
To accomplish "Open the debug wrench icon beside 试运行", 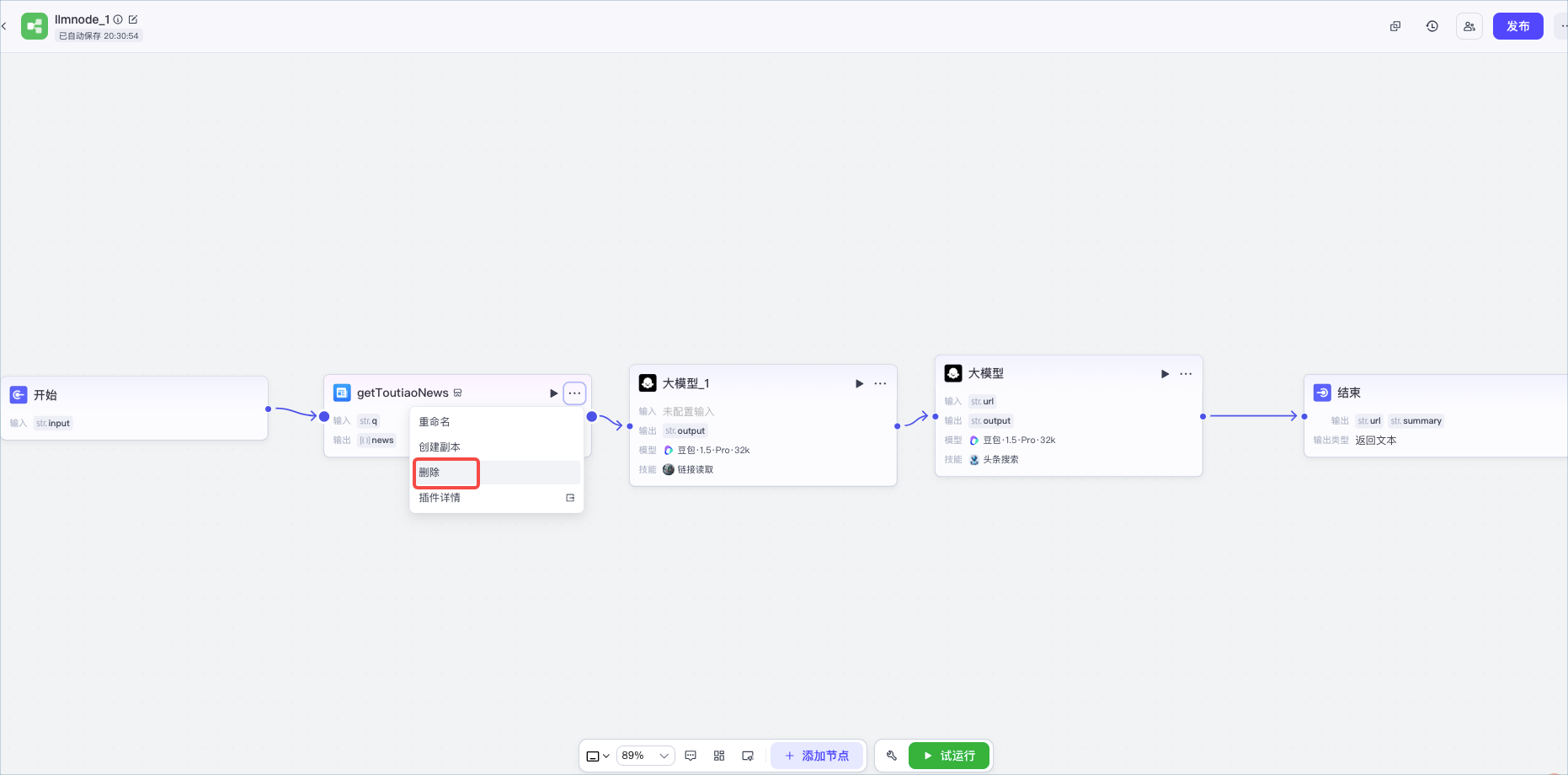I will tap(892, 756).
